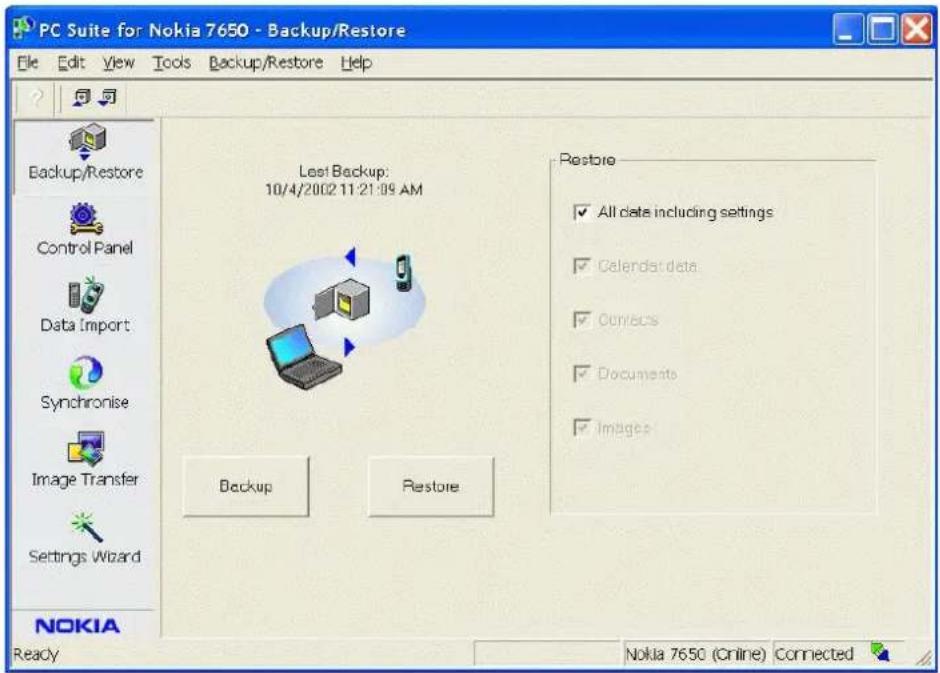
Task: Maximize the PC Suite window
Action: (x=882, y=28)
